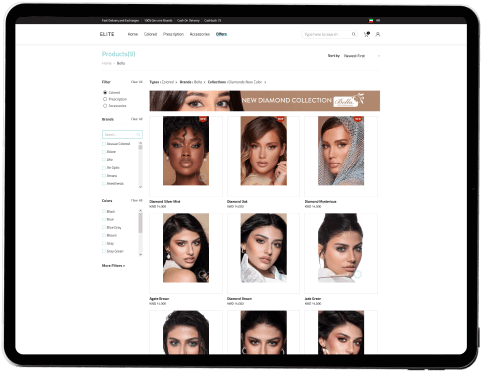Click the ELITE logo
The height and width of the screenshot is (372, 482).
click(x=107, y=34)
